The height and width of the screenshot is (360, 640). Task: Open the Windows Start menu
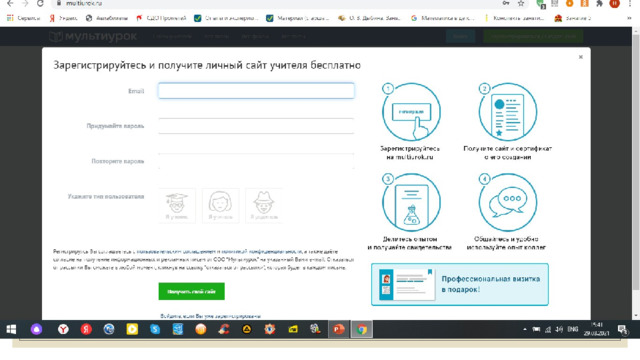click(x=11, y=329)
